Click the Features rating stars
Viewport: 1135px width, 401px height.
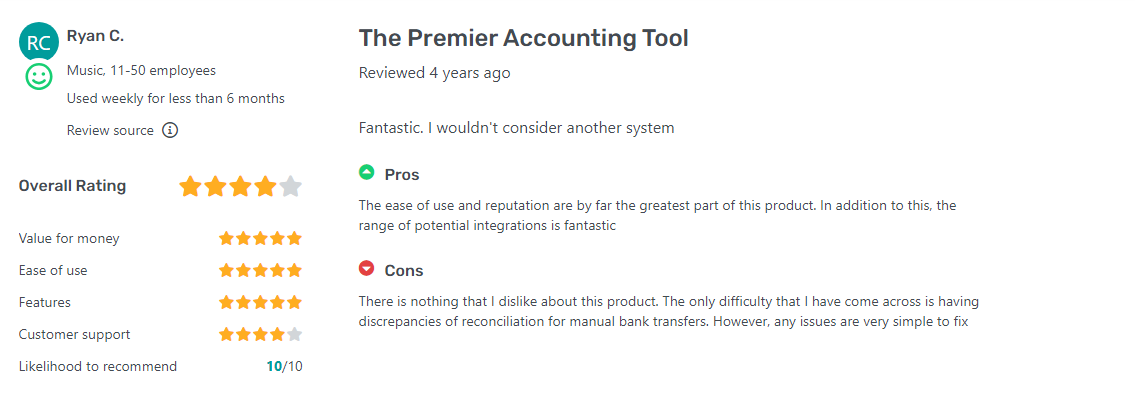[261, 302]
